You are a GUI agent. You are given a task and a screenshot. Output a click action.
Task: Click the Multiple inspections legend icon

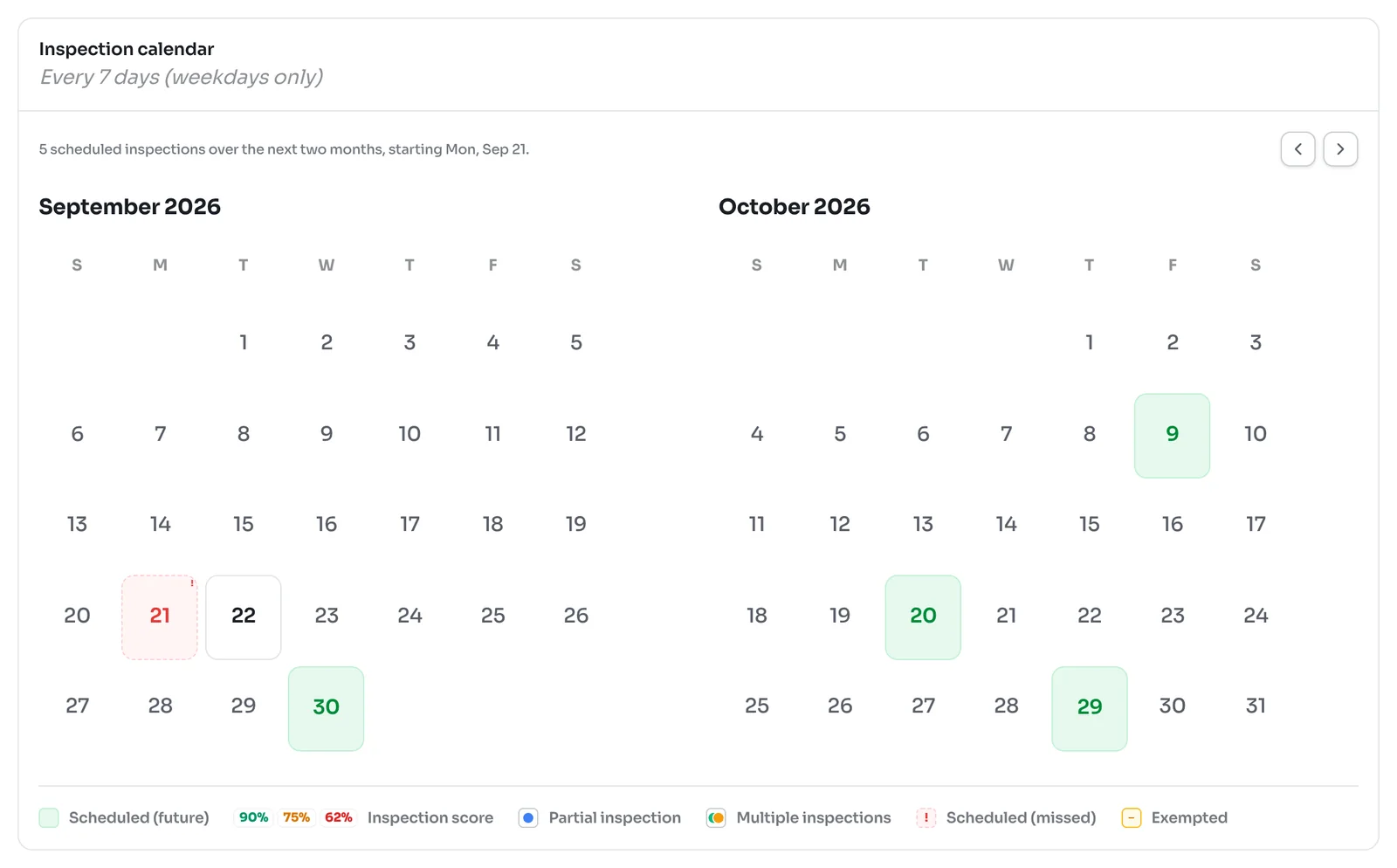tap(716, 818)
